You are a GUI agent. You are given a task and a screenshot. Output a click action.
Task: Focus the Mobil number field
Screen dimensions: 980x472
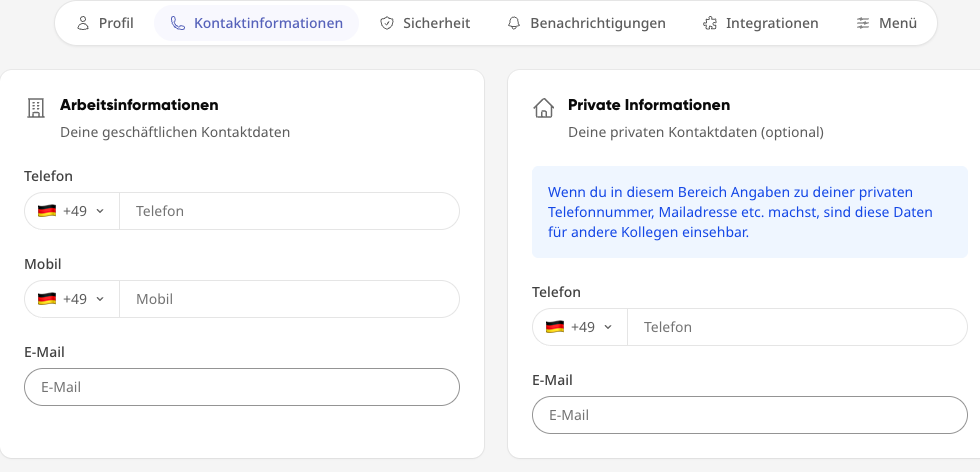[x=289, y=299]
